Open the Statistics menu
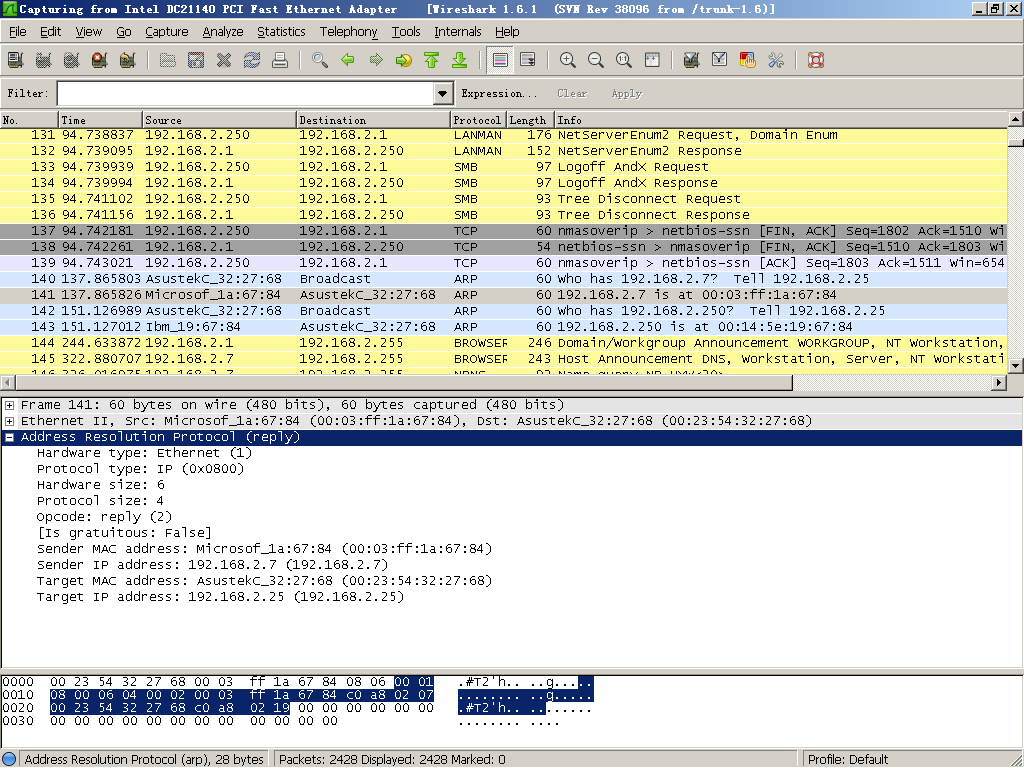 point(281,31)
